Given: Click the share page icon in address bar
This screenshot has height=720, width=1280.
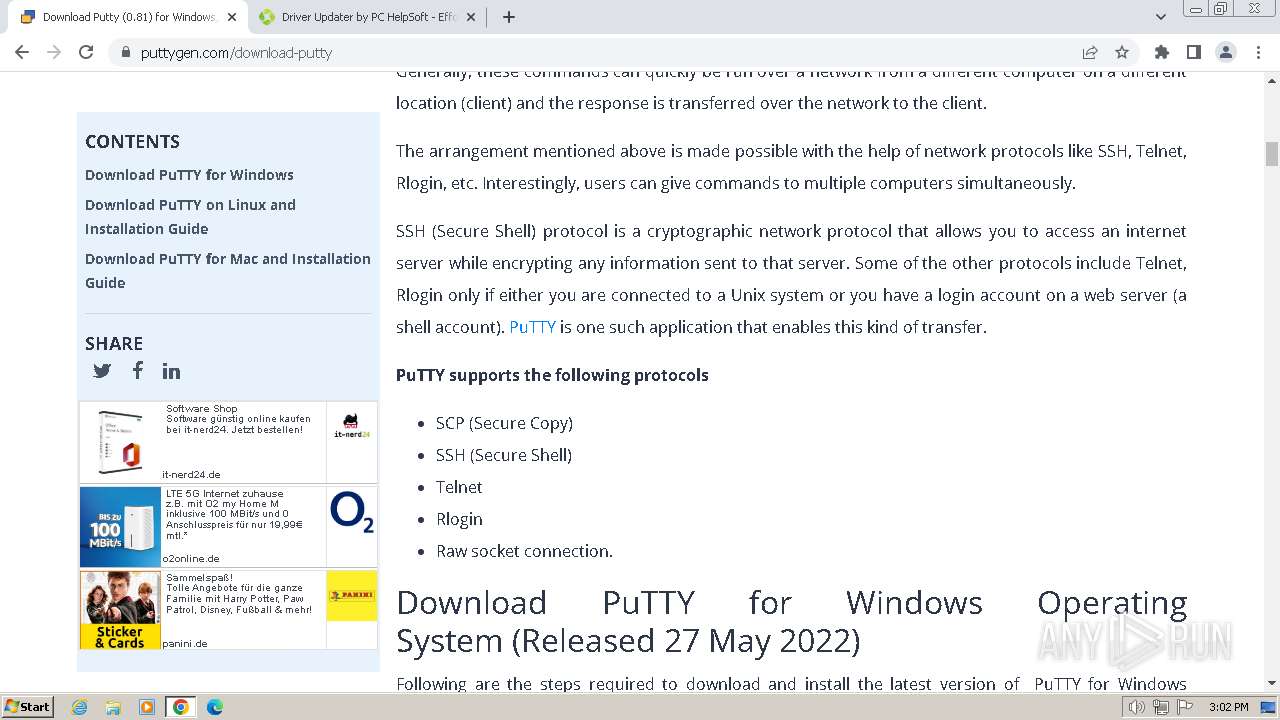Looking at the screenshot, I should pos(1090,52).
